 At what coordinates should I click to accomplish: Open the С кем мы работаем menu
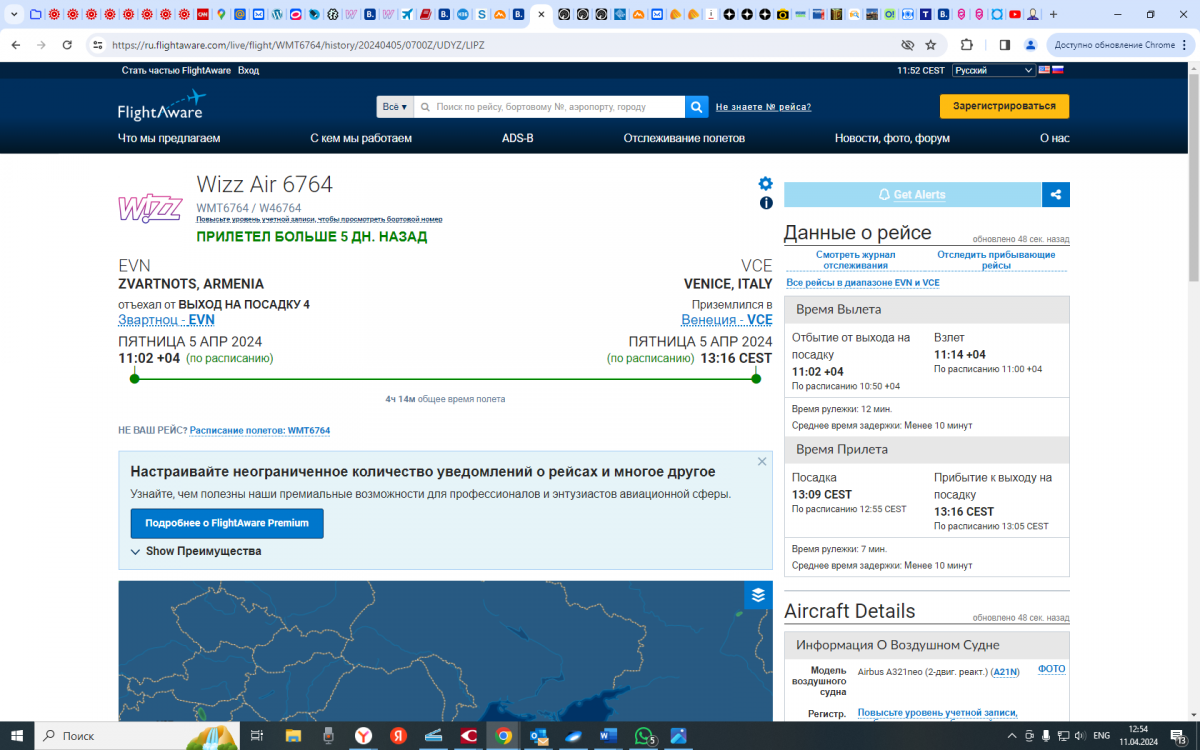[x=361, y=138]
